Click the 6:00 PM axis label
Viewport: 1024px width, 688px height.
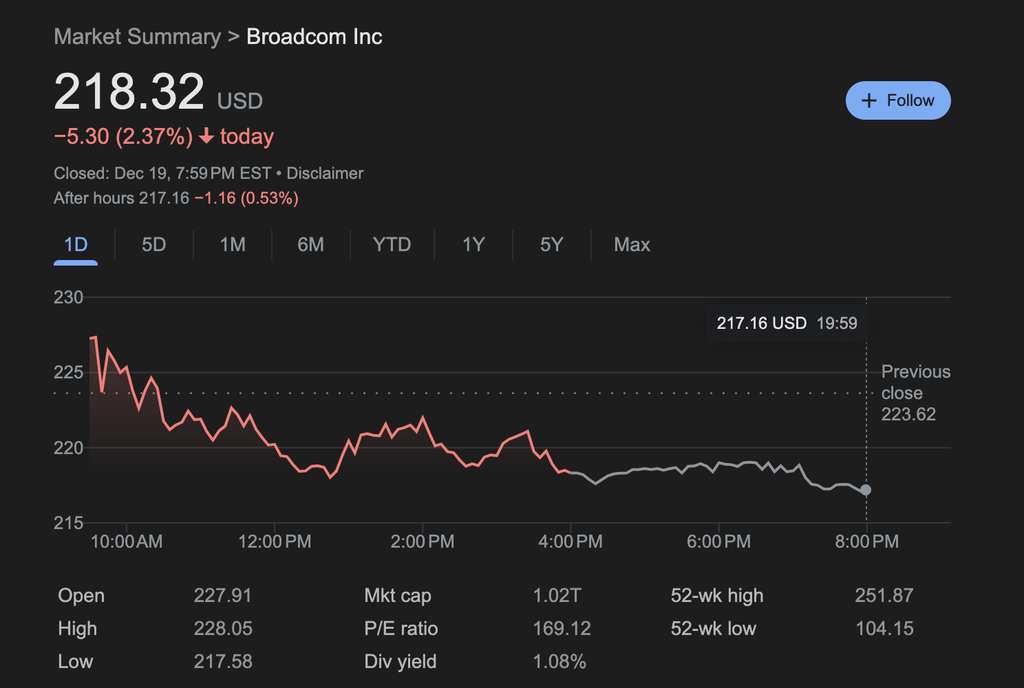(718, 541)
